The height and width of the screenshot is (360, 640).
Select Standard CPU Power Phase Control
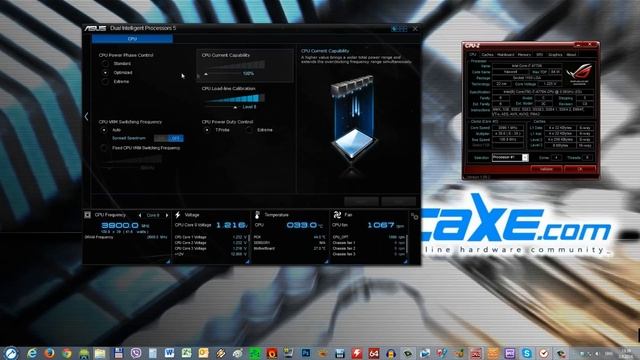[105, 64]
